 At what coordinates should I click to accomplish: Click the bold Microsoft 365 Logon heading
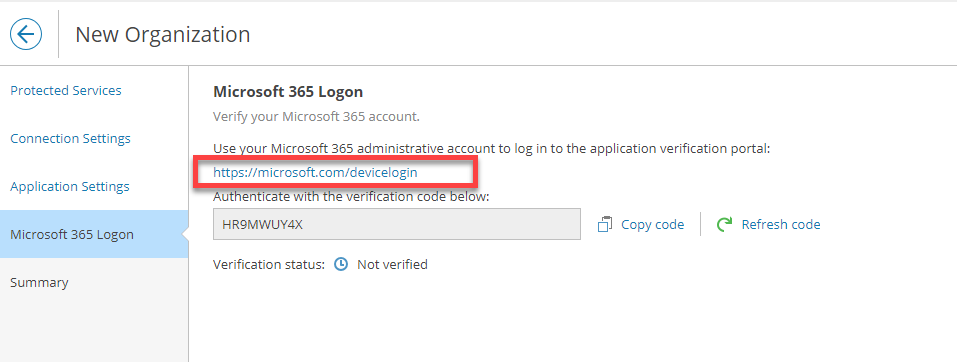point(288,92)
